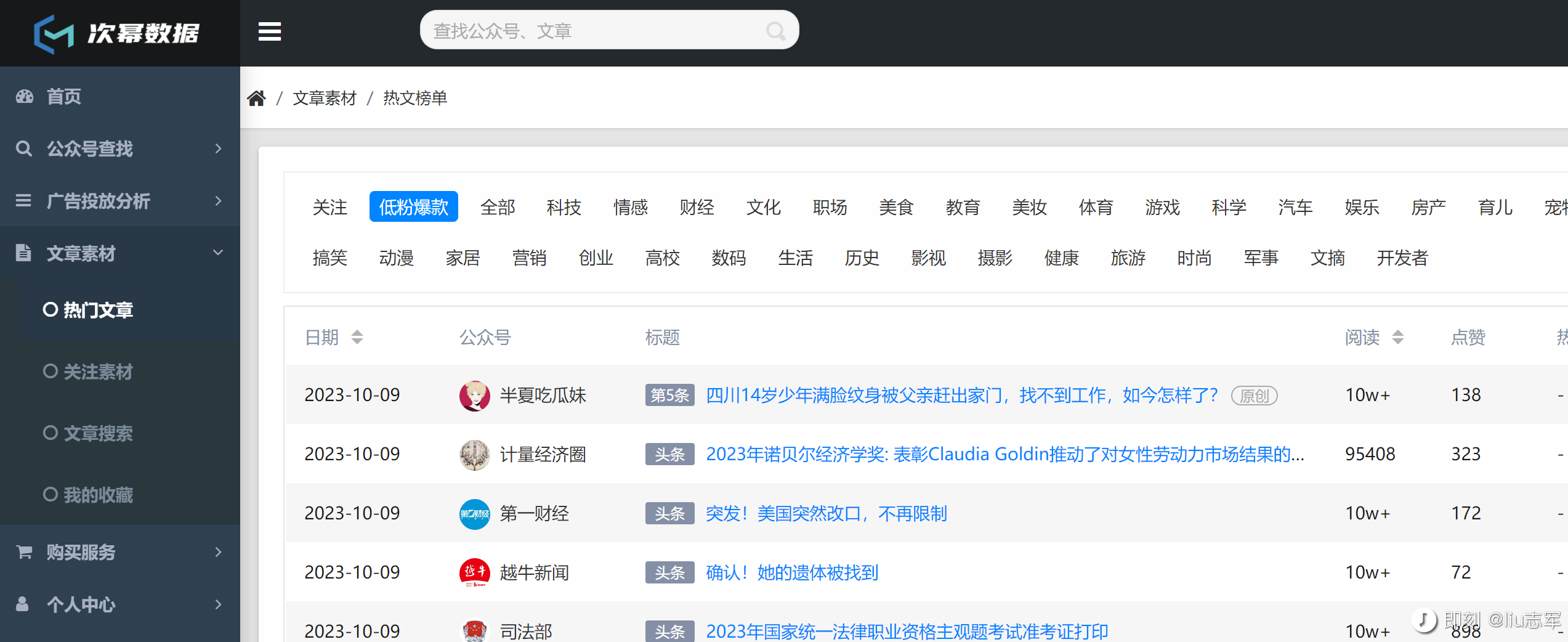Image resolution: width=1568 pixels, height=642 pixels.
Task: Select the 全部 category tab
Action: [x=498, y=207]
